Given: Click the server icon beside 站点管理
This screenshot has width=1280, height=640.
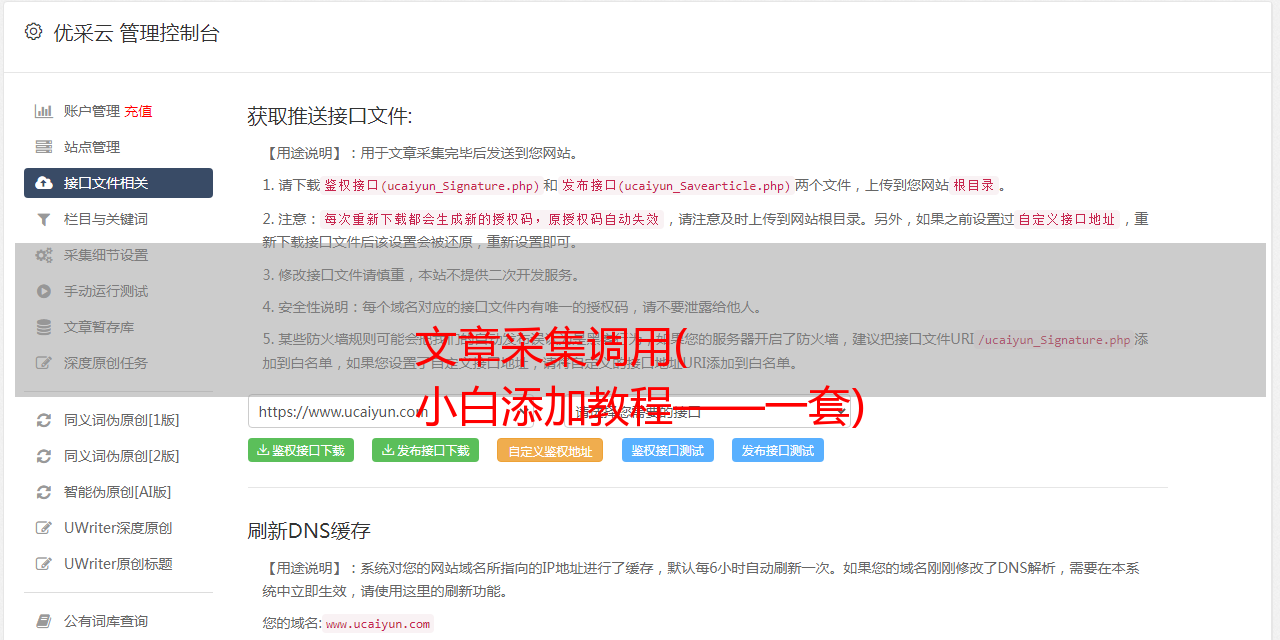Looking at the screenshot, I should coord(44,147).
